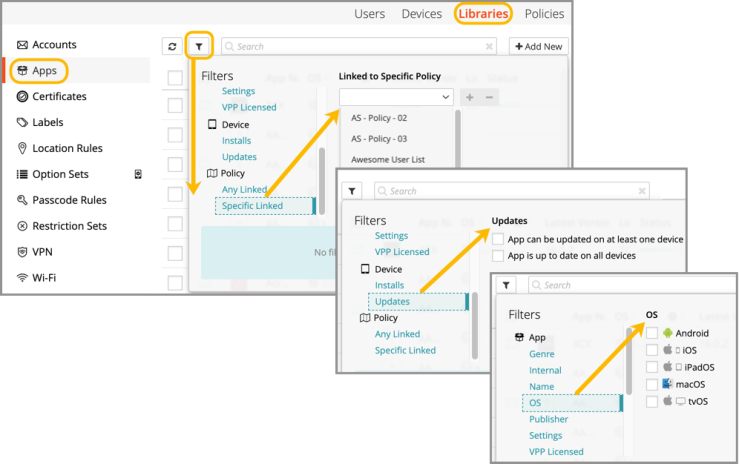Toggle the macOS filter checkbox
This screenshot has height=464, width=739.
[652, 384]
